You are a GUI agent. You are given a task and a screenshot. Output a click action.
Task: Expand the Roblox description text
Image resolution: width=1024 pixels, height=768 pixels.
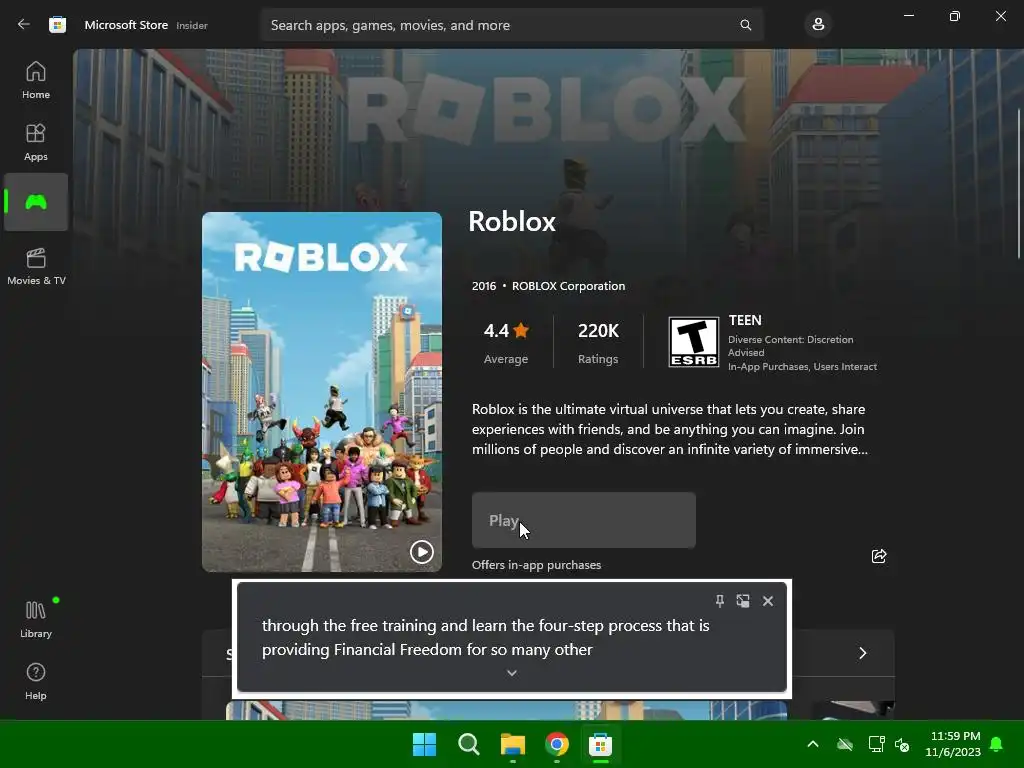pos(669,429)
